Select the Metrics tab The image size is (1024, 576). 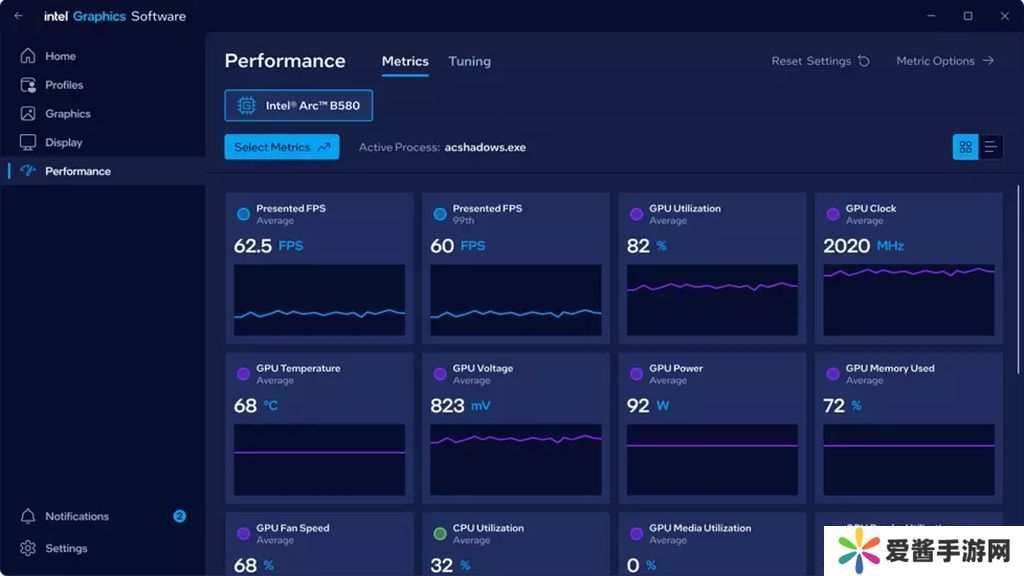pos(405,61)
